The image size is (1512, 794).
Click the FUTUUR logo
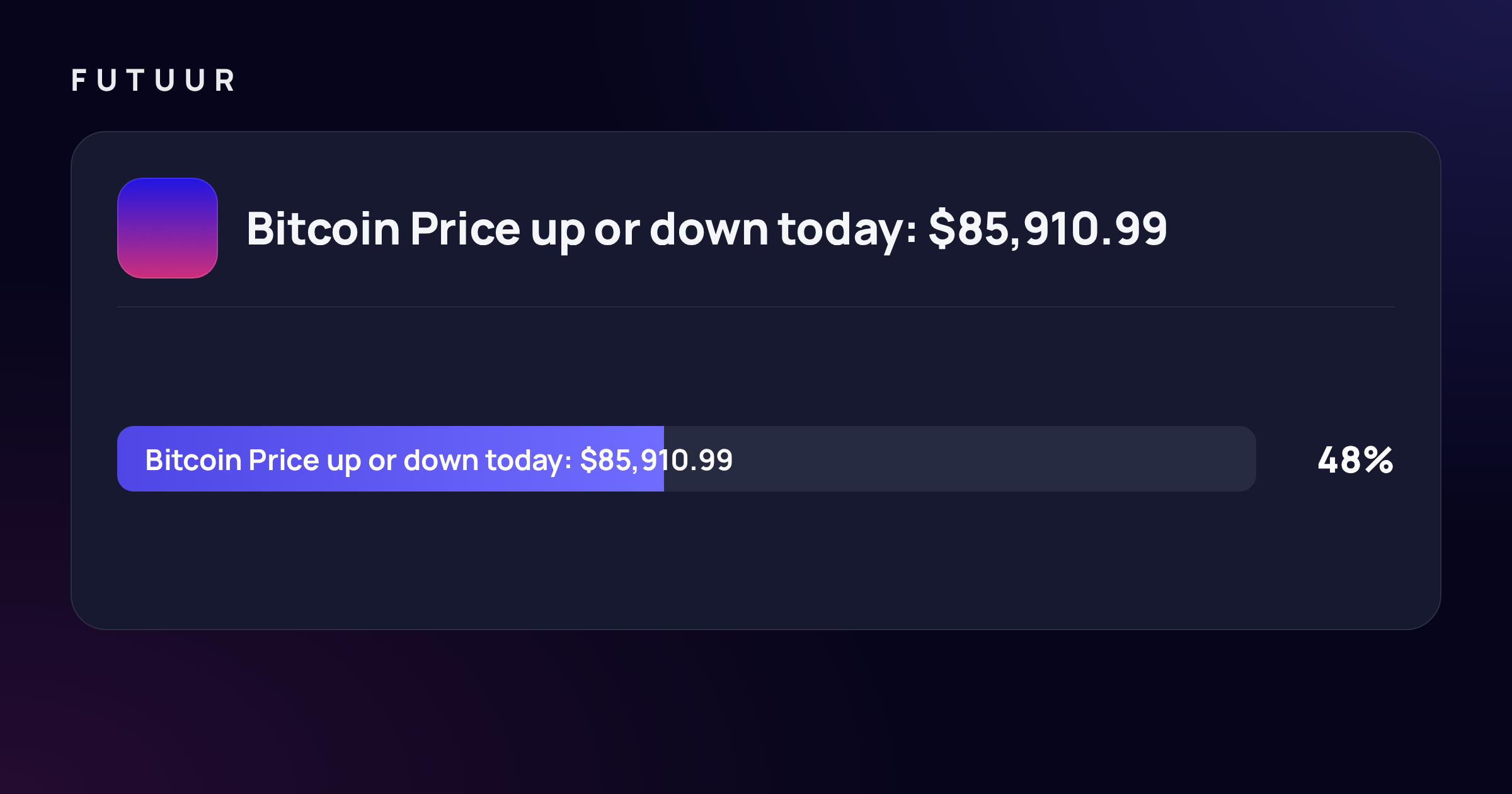(153, 80)
